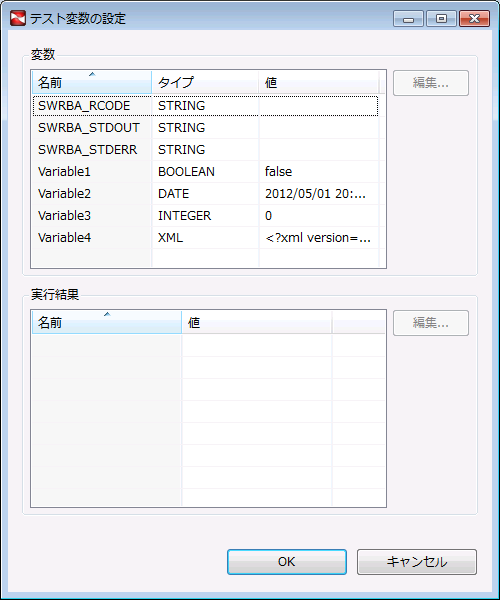Sort variables by 名前 column header

click(x=92, y=82)
